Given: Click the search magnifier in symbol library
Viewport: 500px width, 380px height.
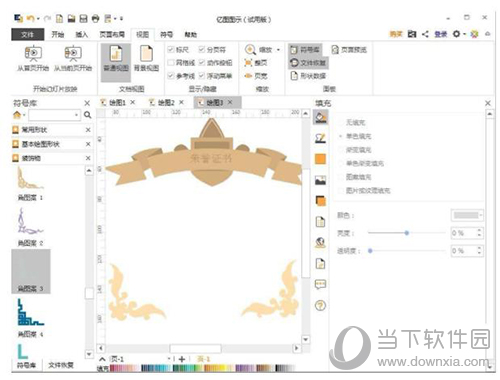Looking at the screenshot, I should 87,115.
